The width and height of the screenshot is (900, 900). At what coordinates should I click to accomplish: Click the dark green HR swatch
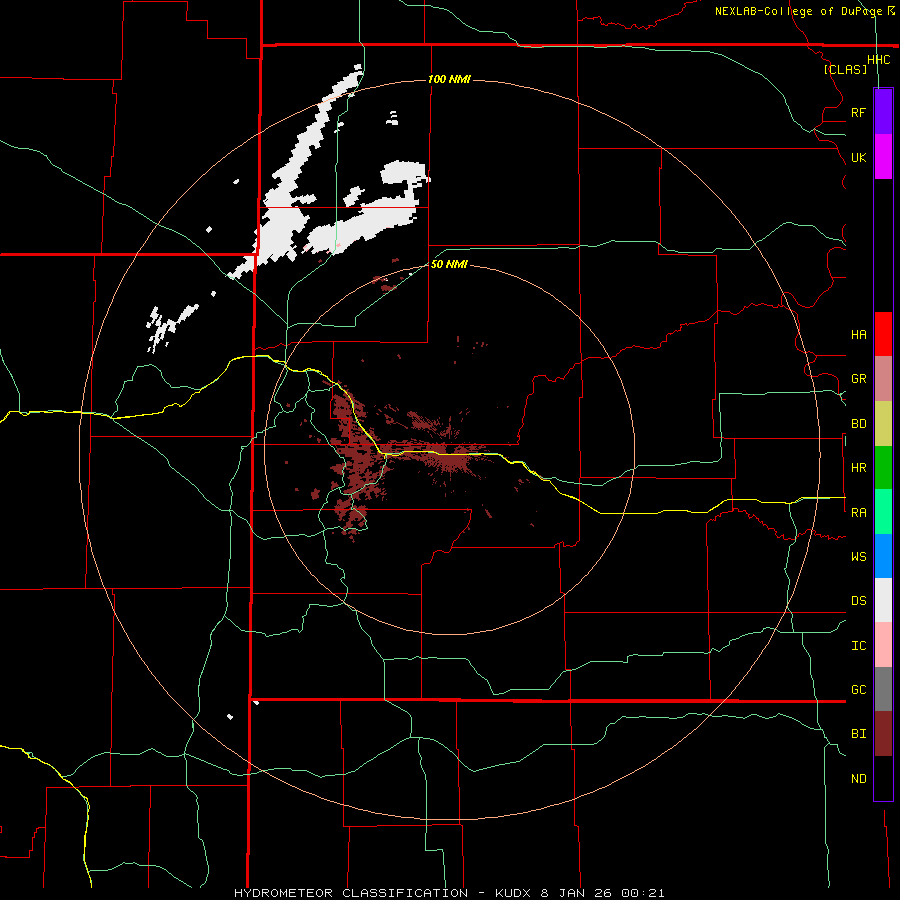click(883, 467)
